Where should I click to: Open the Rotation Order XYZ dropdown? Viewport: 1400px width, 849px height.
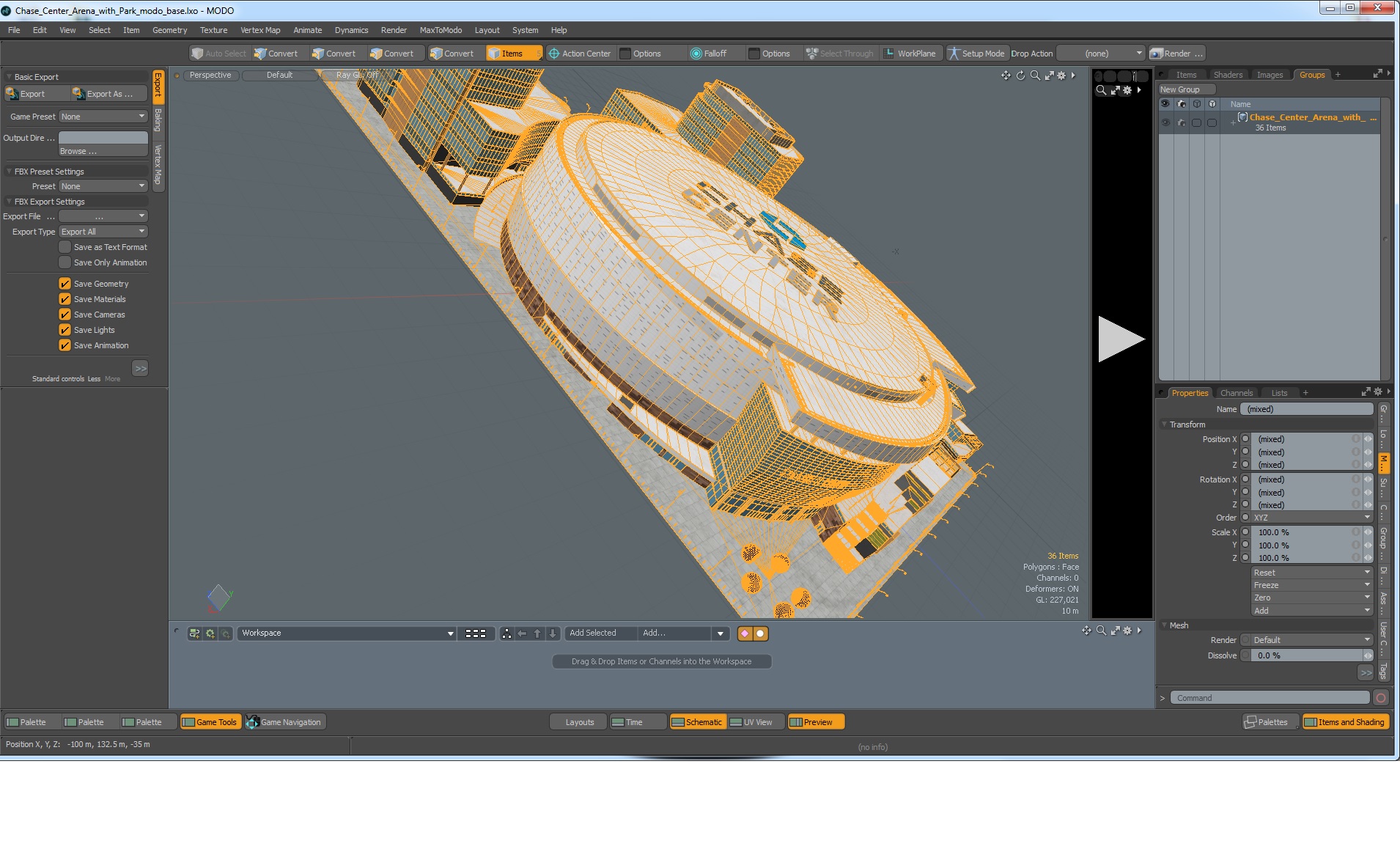pos(1311,518)
